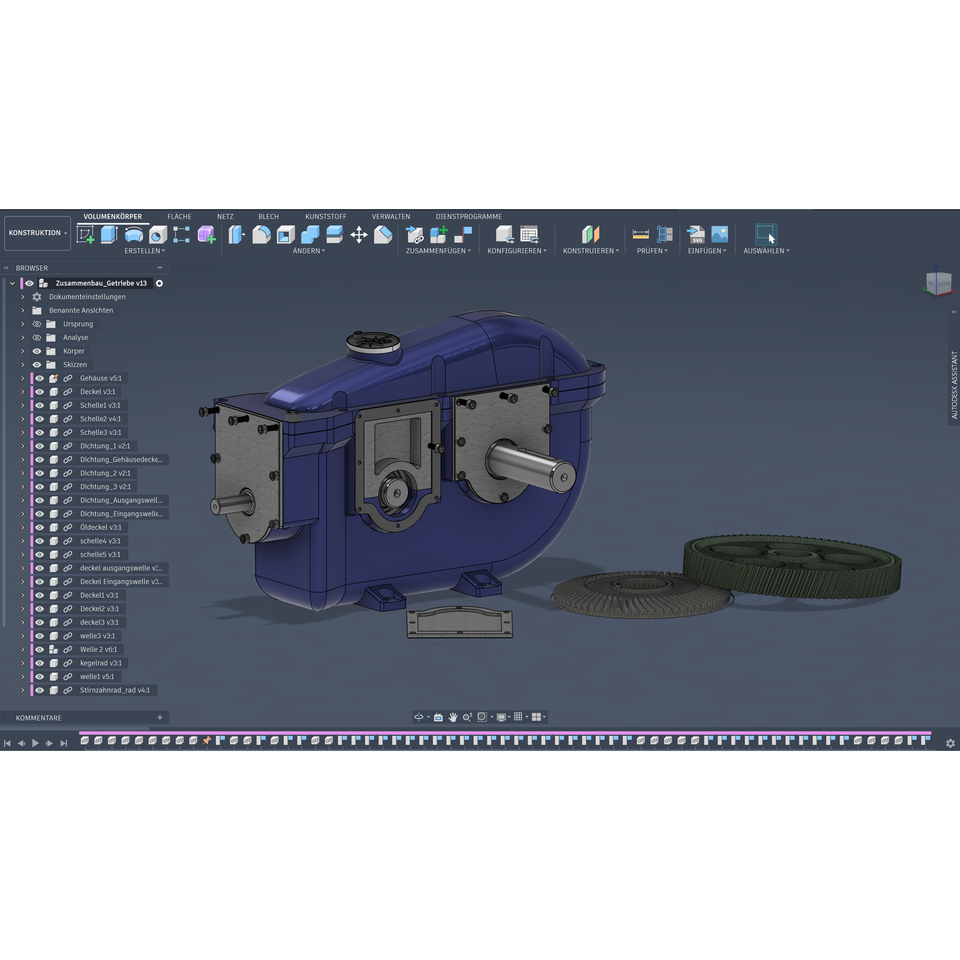
Task: Hide the Deckel v3:1 component
Action: pos(39,392)
